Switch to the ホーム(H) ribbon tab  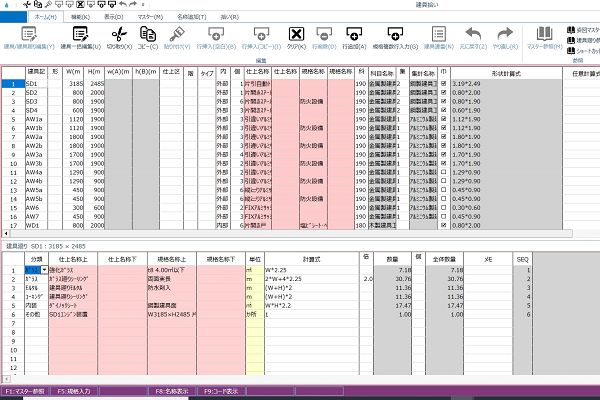(x=46, y=17)
